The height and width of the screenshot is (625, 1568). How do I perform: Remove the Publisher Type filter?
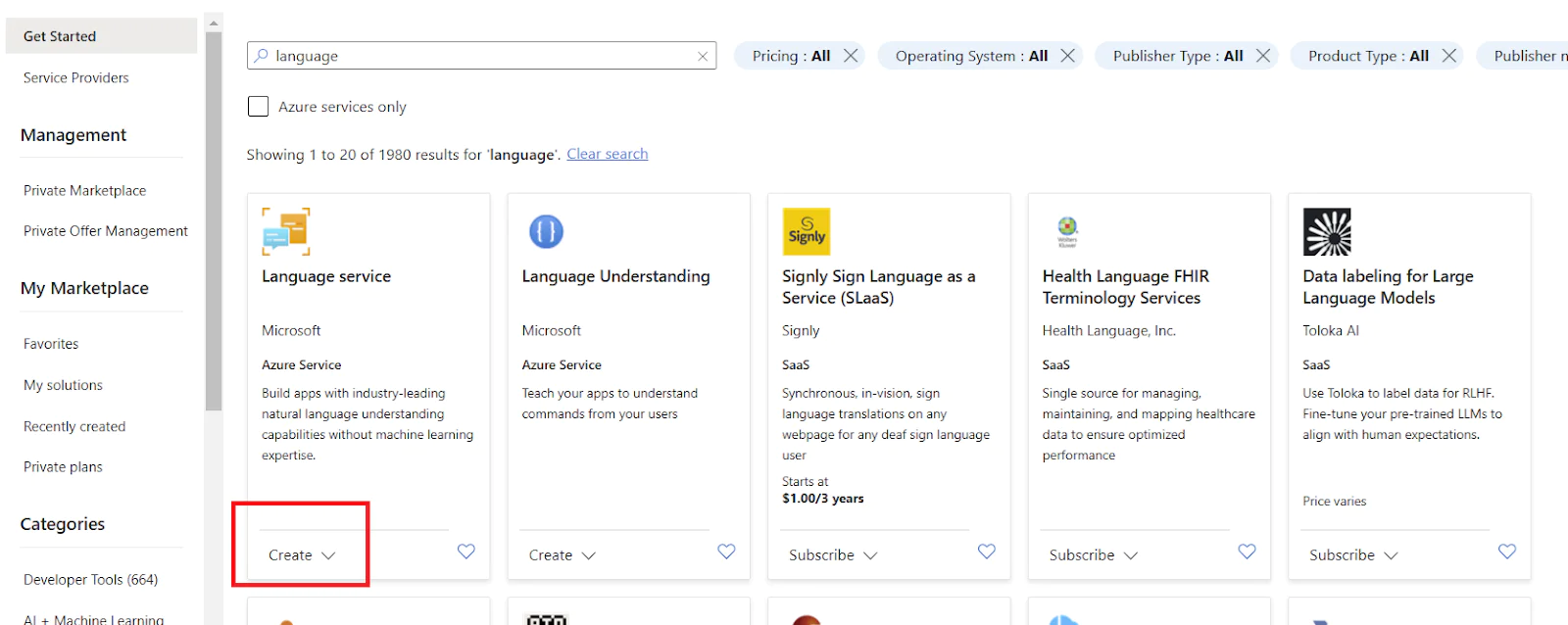(1263, 56)
